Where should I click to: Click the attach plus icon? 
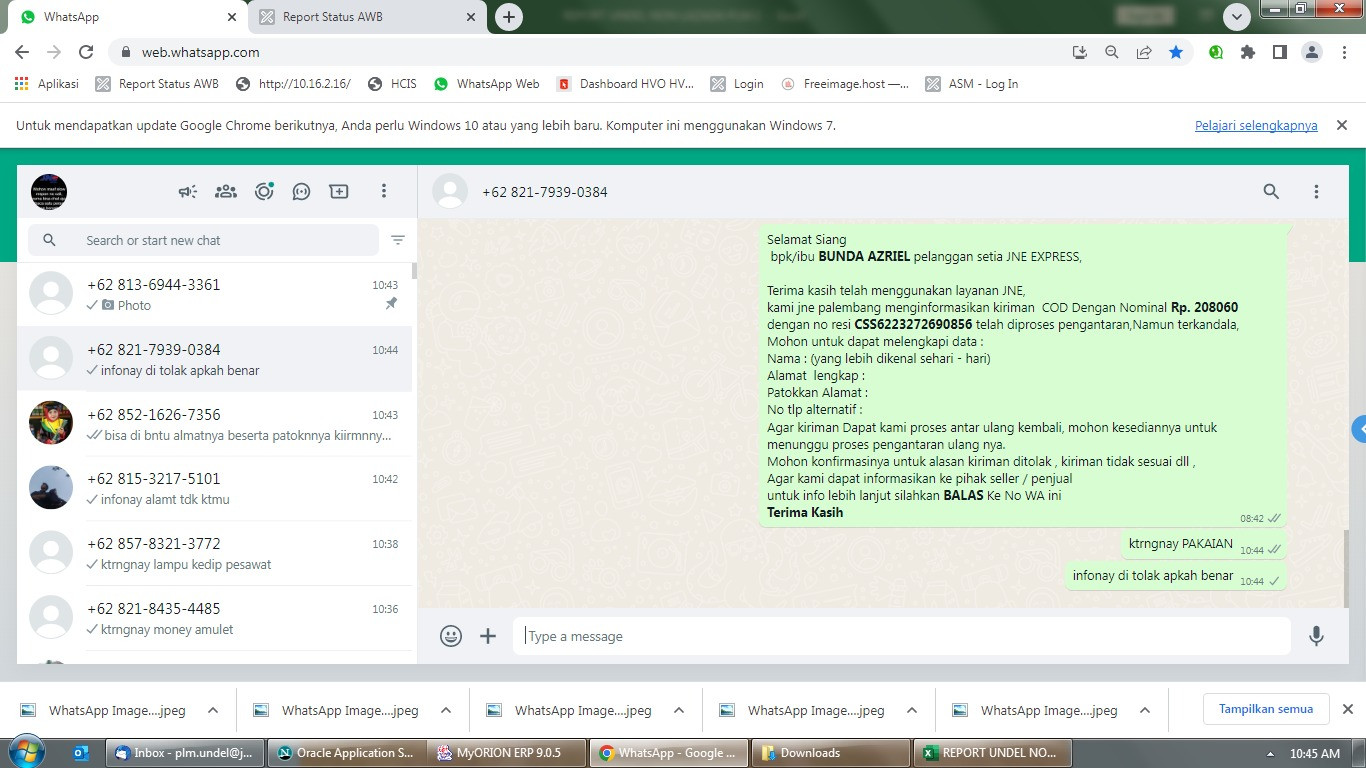point(488,636)
